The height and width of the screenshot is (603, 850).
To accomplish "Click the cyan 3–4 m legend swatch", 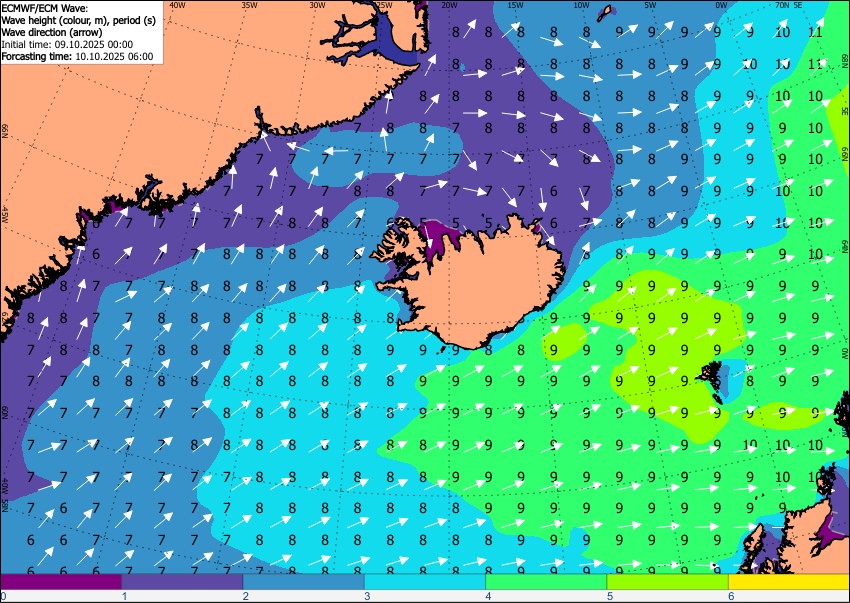I will point(425,582).
